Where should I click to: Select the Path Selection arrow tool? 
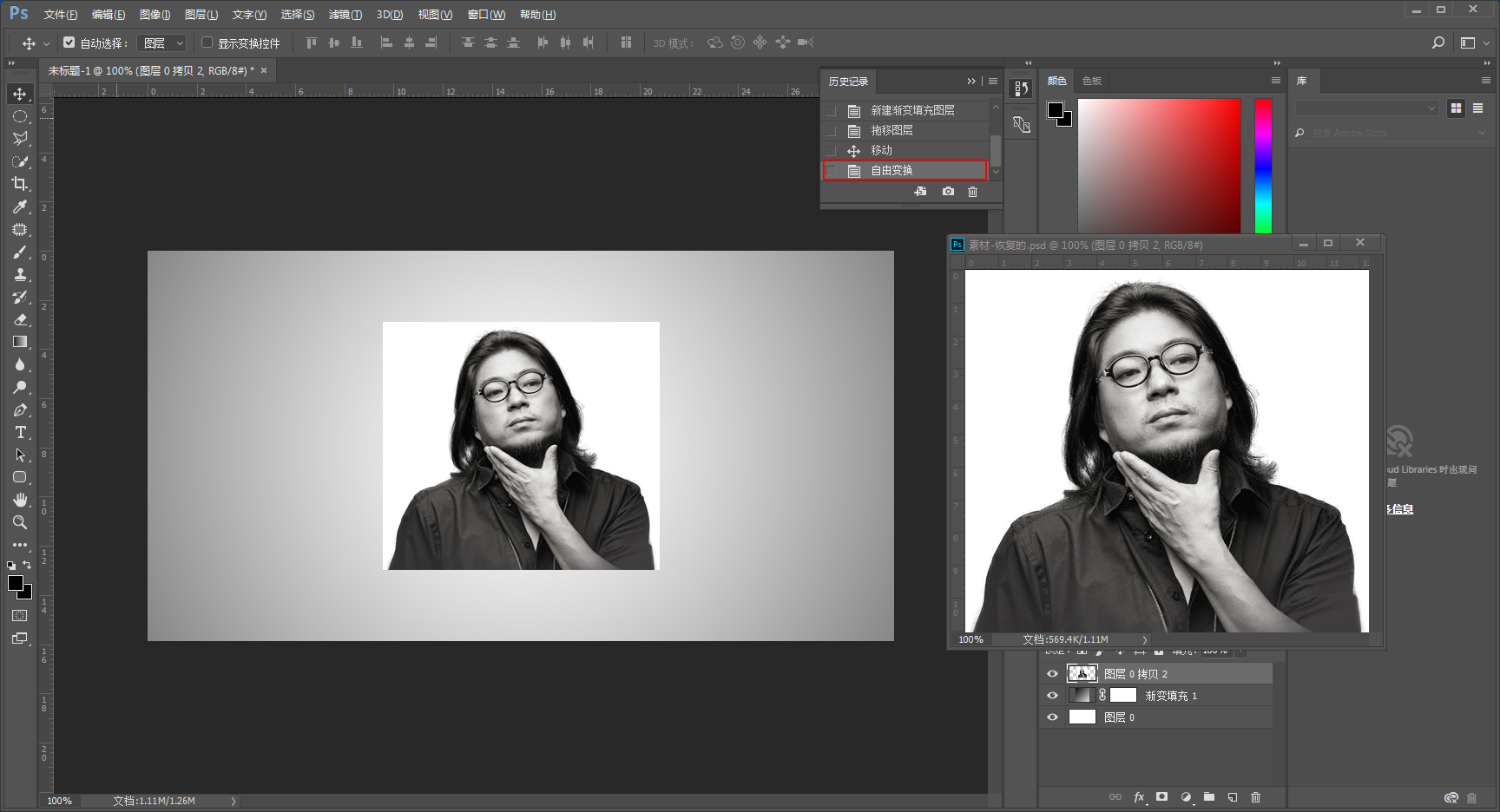20,455
